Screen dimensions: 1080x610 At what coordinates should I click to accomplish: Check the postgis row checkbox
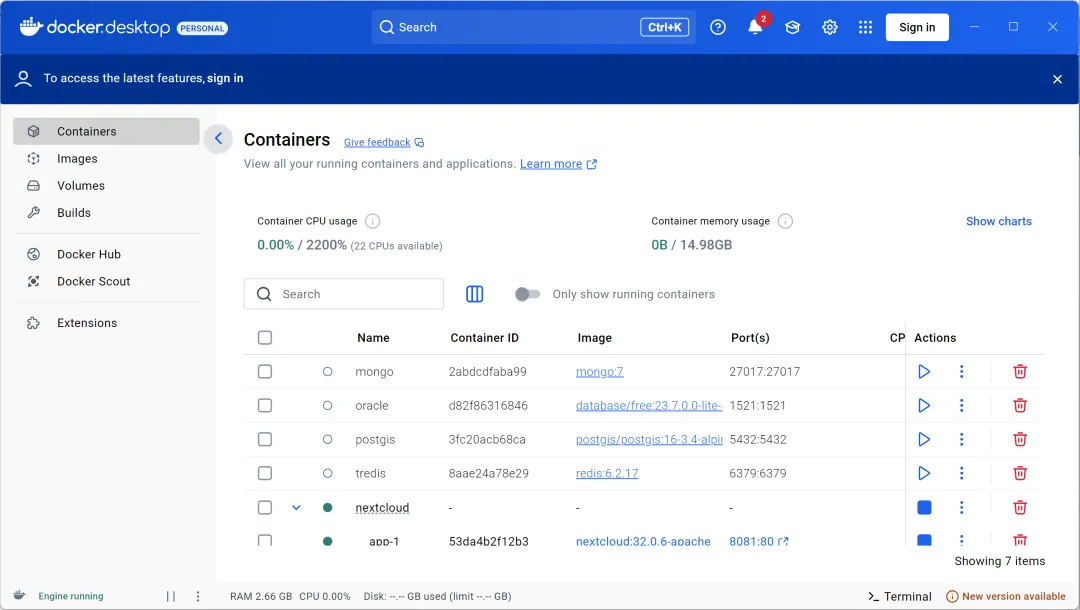click(264, 439)
